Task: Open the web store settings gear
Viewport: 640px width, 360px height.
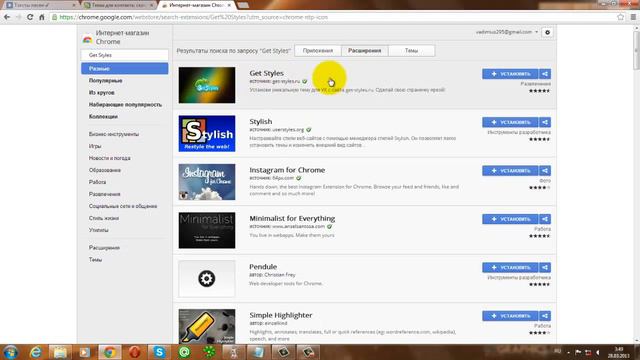Action: (x=547, y=32)
